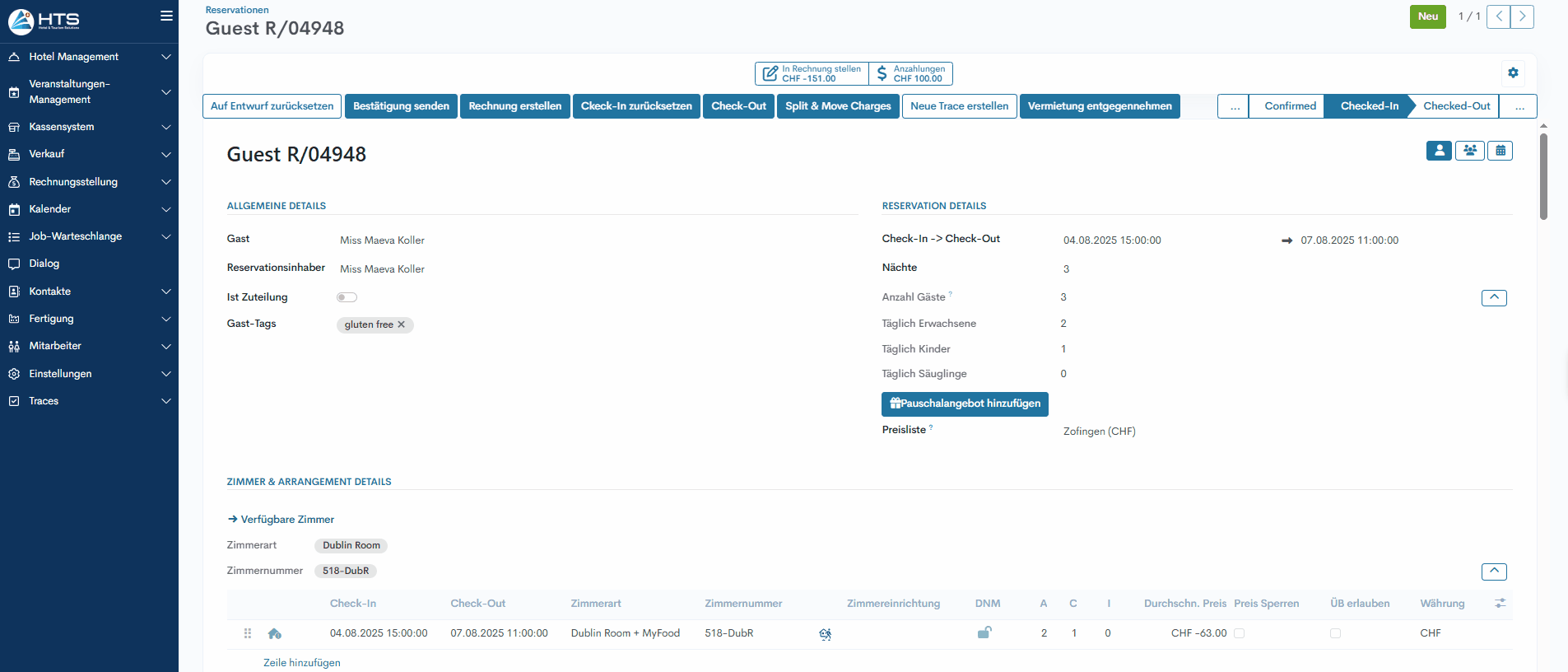Toggle the Ist Zuteilung switch
This screenshot has height=672, width=1568.
click(x=347, y=297)
